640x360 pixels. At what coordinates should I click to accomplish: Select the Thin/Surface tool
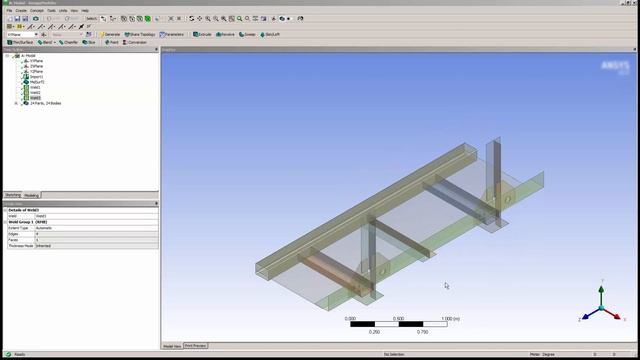20,42
